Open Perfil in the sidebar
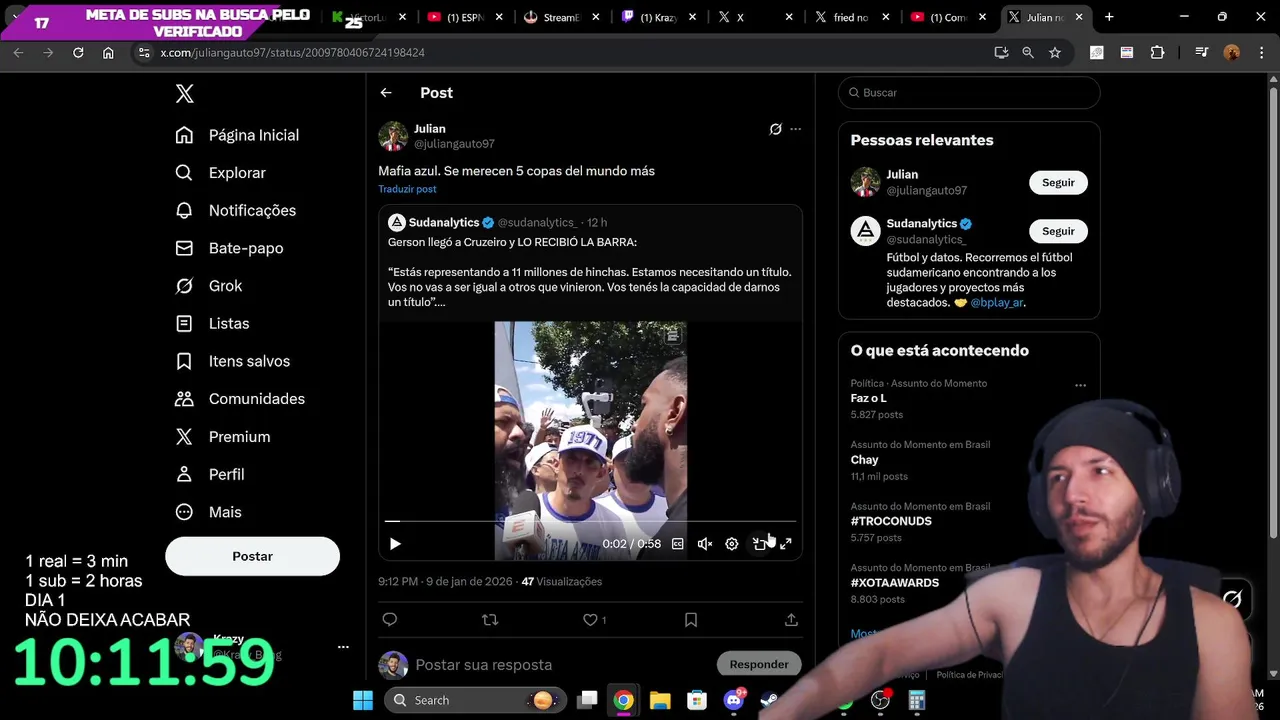This screenshot has height=720, width=1280. pos(209,474)
